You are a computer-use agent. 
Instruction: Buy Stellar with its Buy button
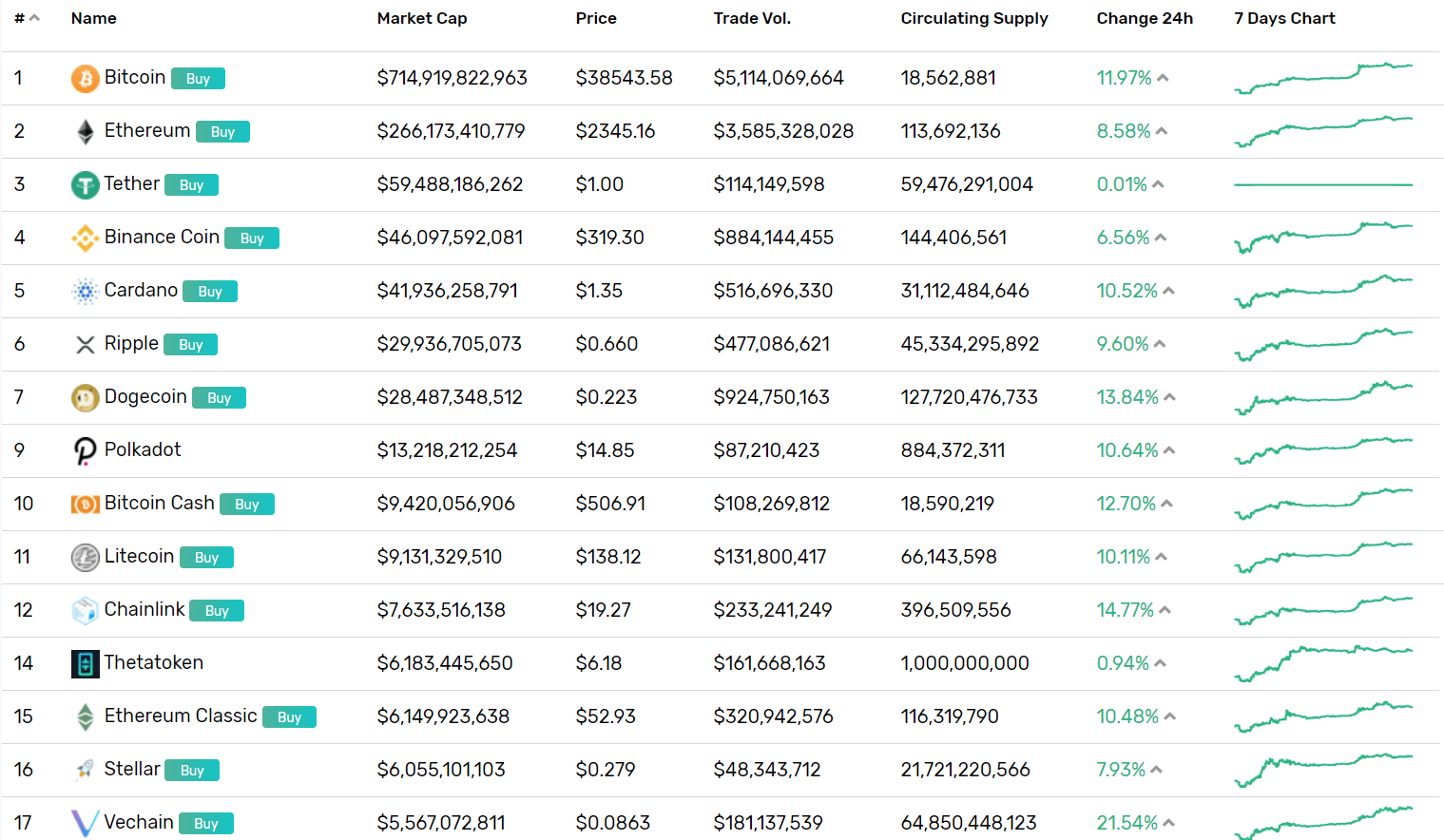pos(192,771)
